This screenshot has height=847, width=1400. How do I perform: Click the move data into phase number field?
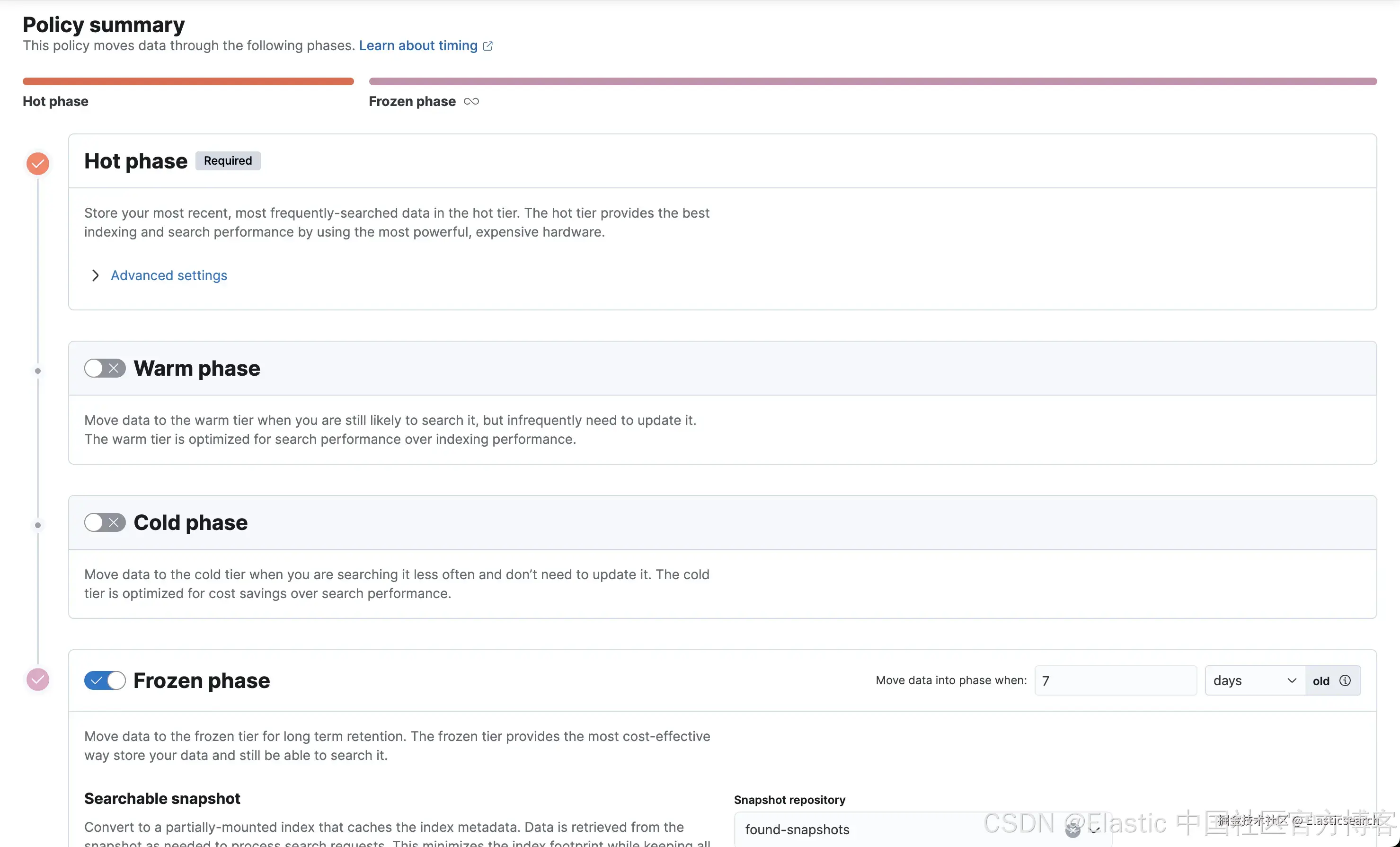[x=1115, y=680]
